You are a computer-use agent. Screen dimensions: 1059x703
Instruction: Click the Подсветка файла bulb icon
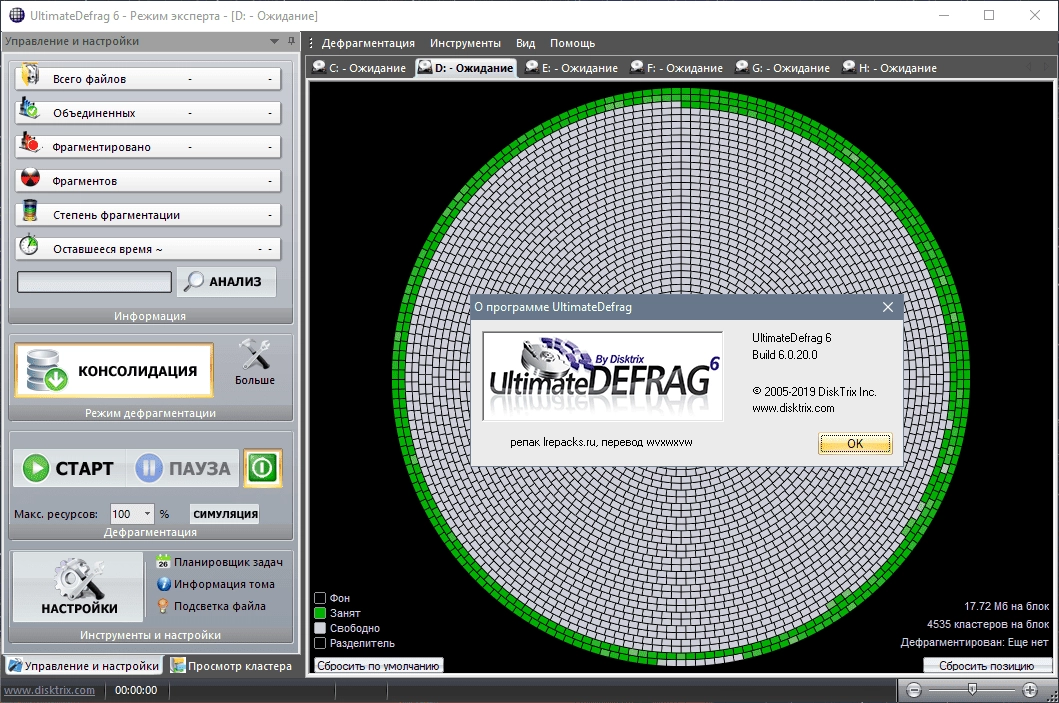click(163, 606)
